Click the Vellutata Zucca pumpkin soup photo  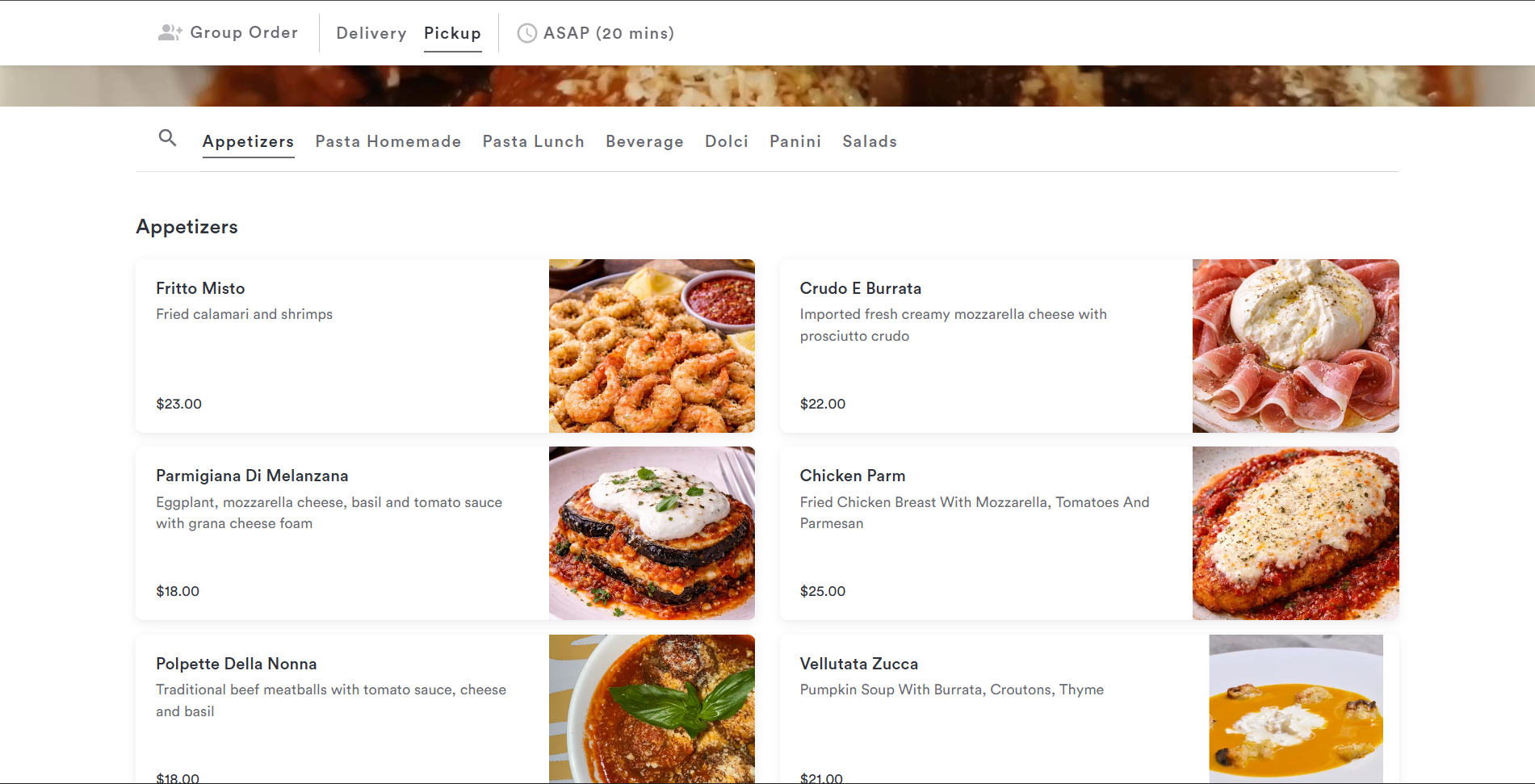click(x=1295, y=709)
